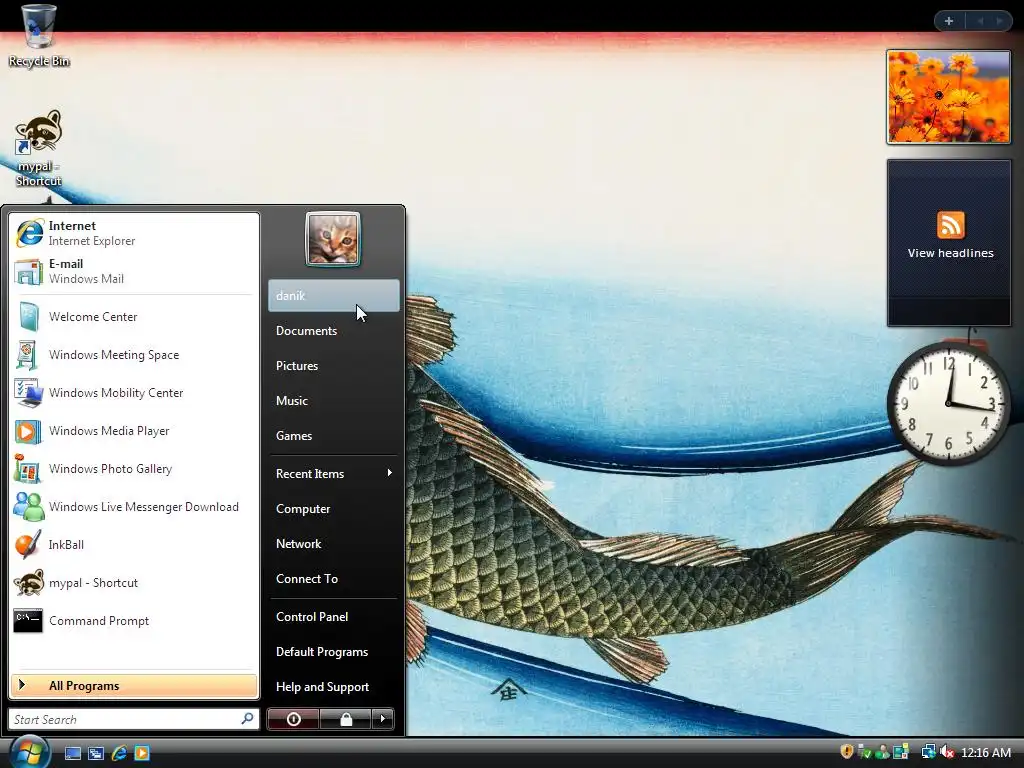Open the danik personal folder
The width and height of the screenshot is (1024, 768).
[334, 296]
